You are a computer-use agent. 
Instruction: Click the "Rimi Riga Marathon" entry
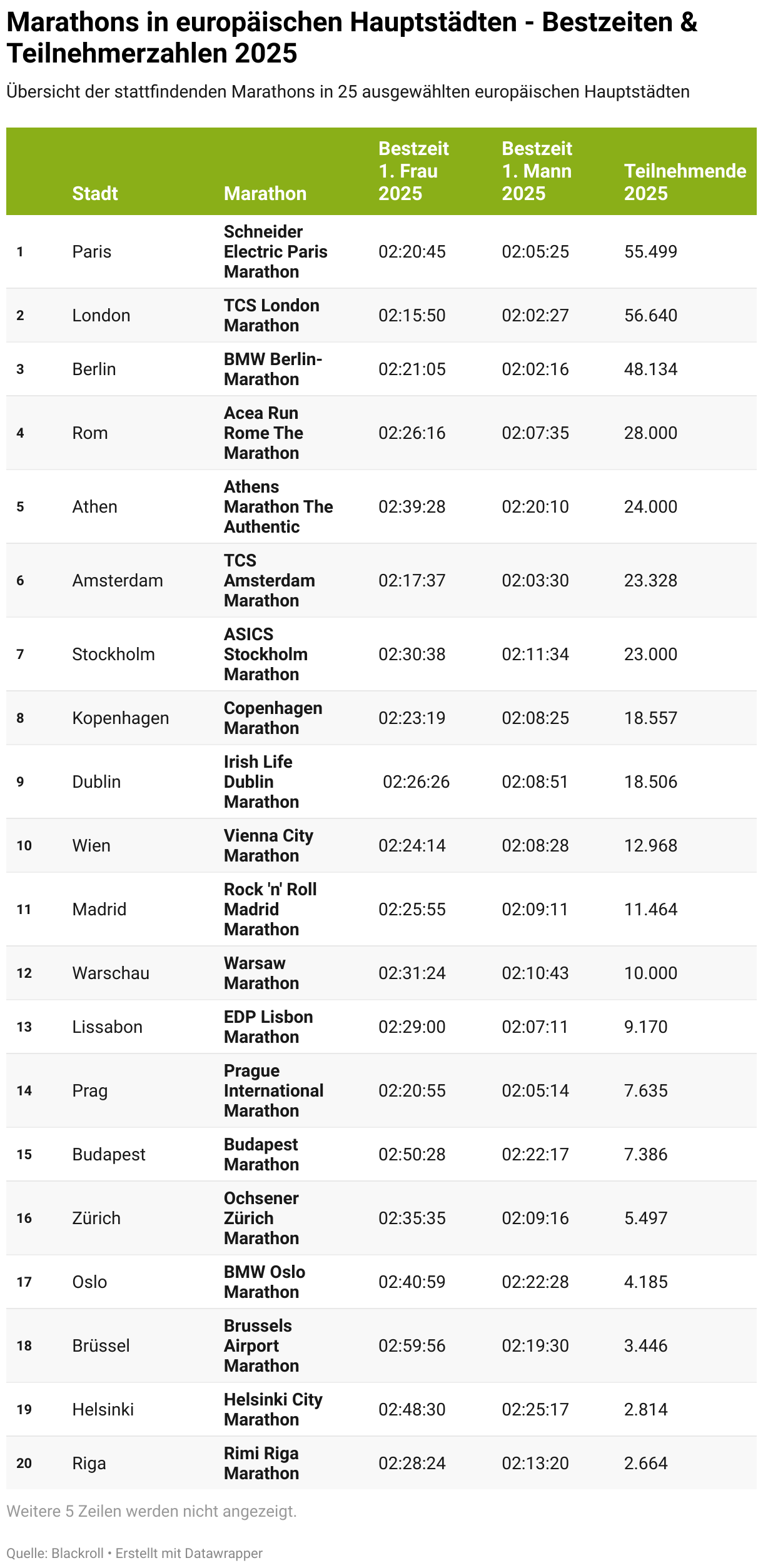pos(261,1463)
